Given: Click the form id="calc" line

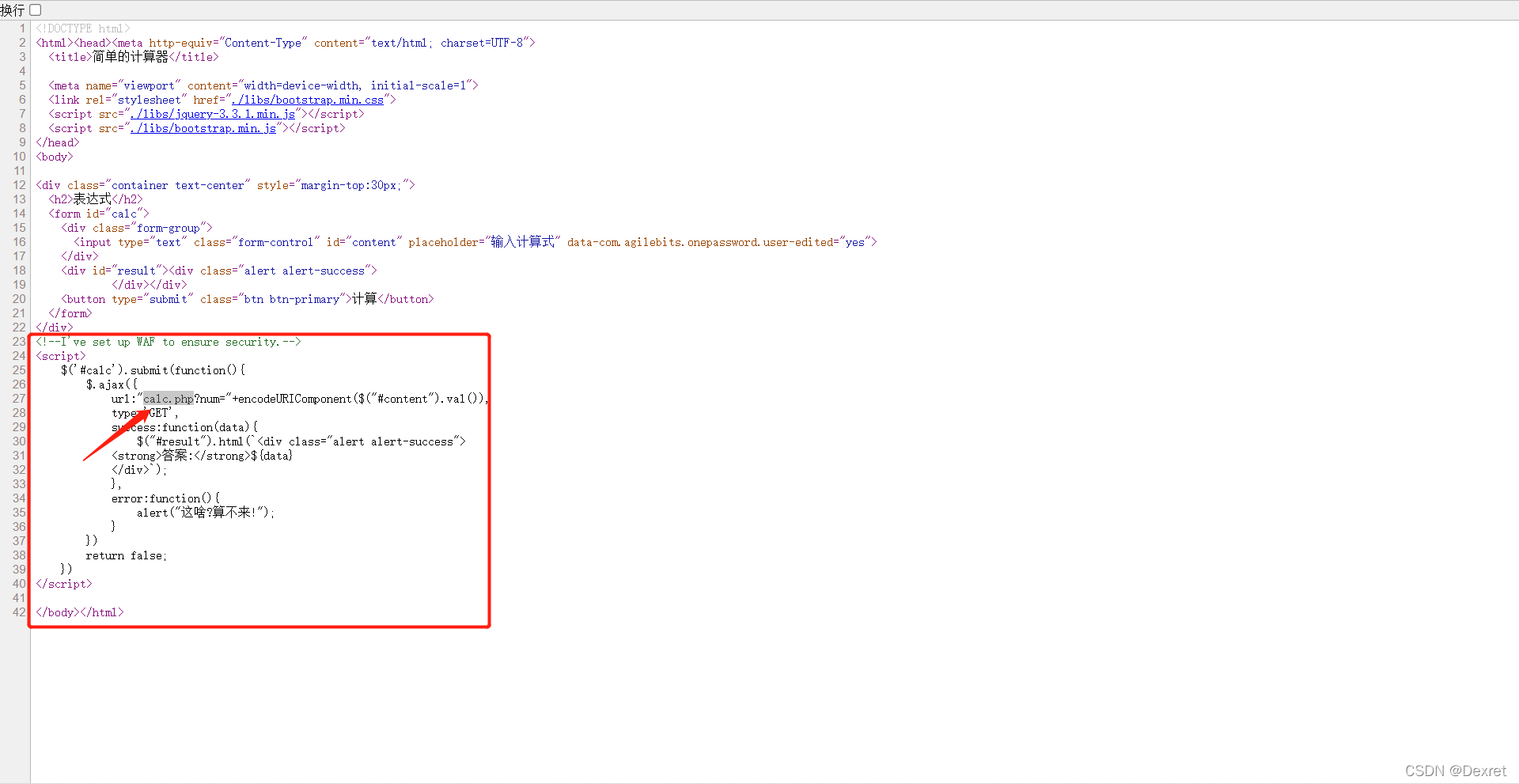Looking at the screenshot, I should 99,214.
